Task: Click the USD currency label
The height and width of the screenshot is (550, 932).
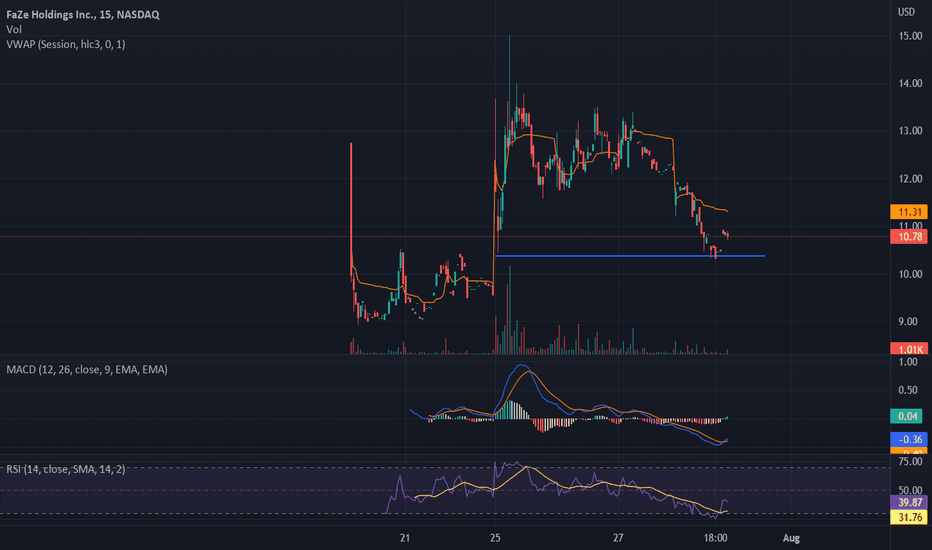Action: coord(906,12)
